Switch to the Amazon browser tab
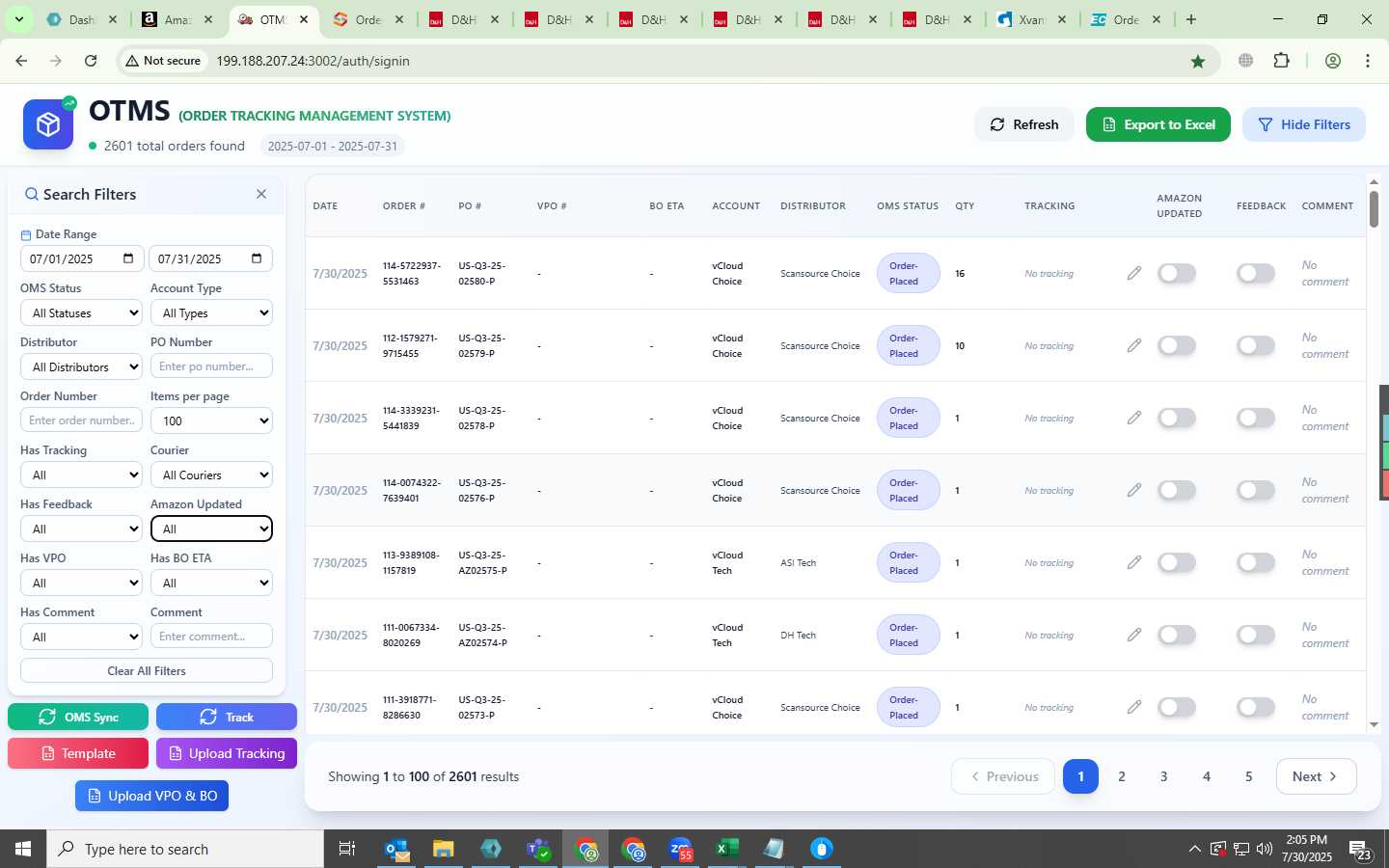The width and height of the screenshot is (1389, 868). coord(178,19)
